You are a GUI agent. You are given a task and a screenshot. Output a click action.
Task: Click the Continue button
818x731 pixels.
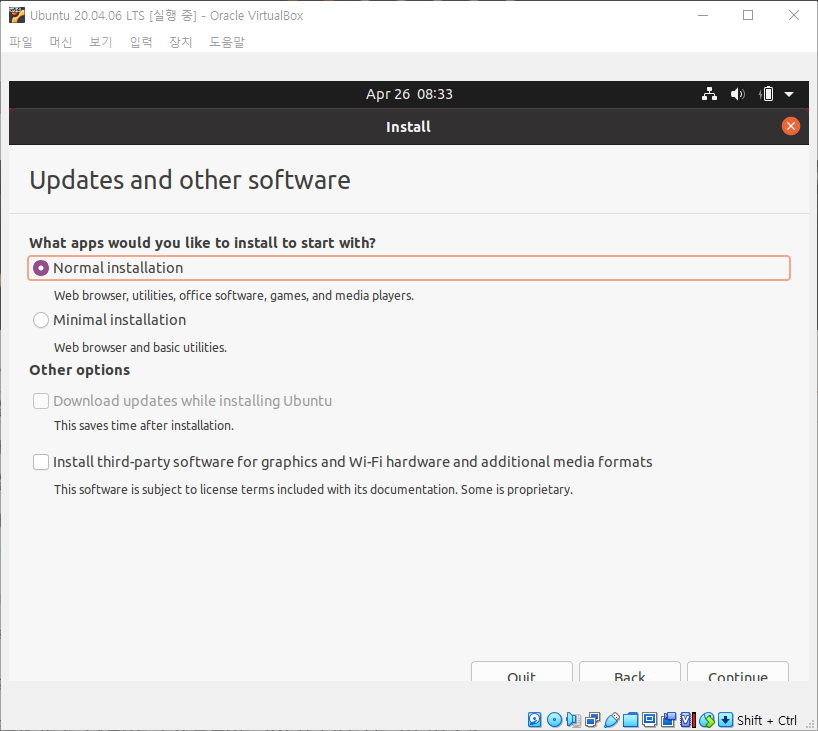[738, 672]
